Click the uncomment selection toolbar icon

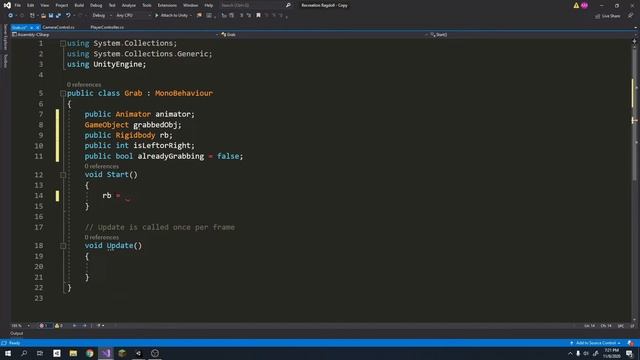click(249, 16)
